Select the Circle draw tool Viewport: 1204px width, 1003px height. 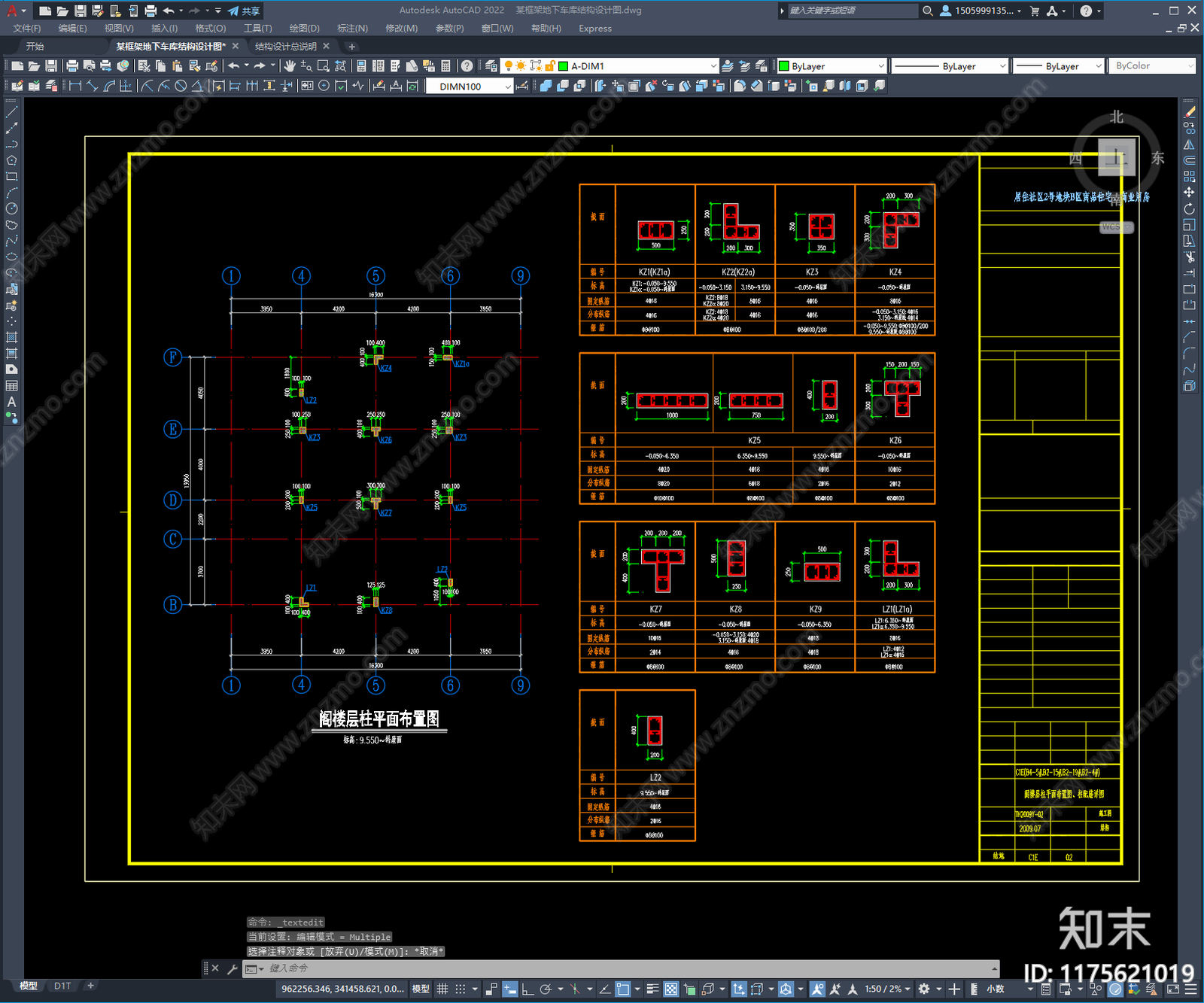[x=11, y=208]
